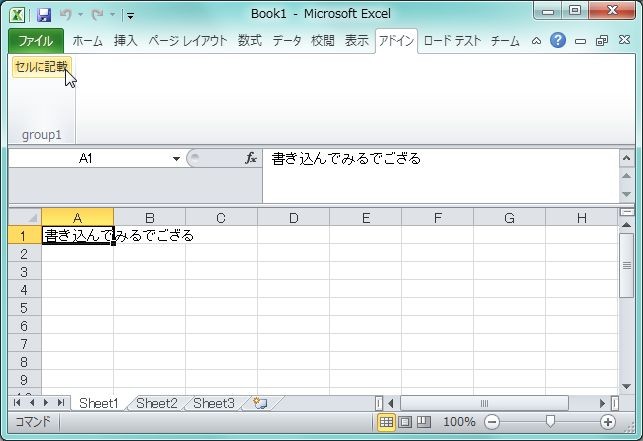Select row 5 header

(x=25, y=308)
